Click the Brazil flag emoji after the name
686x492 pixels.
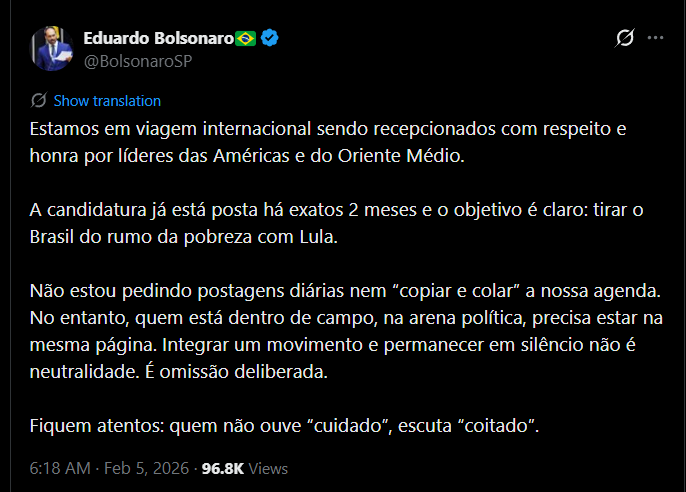tap(247, 39)
